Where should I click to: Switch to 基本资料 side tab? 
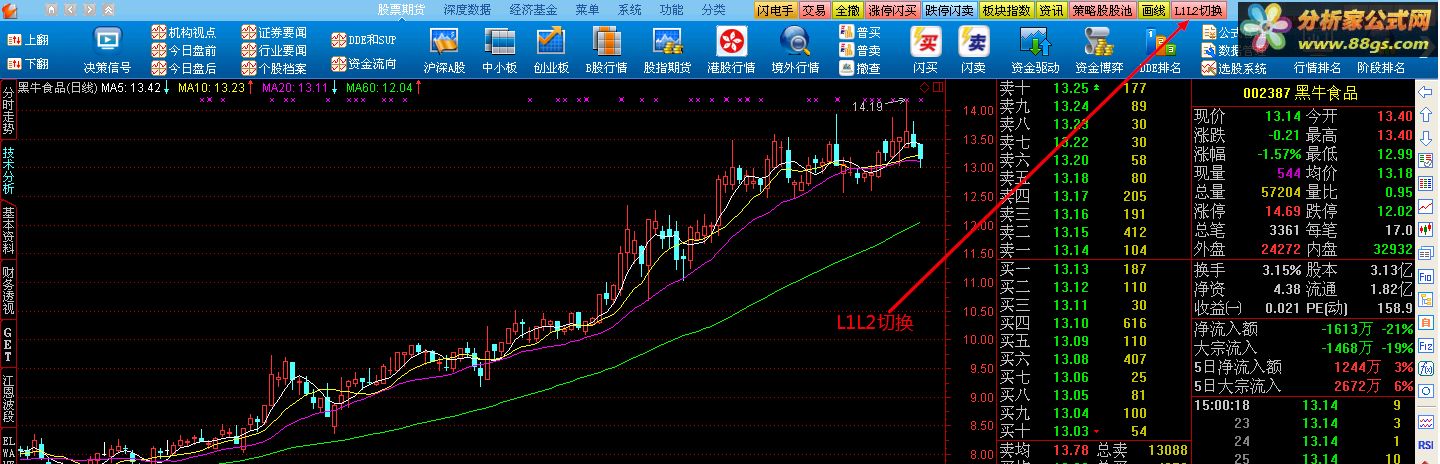tap(8, 229)
